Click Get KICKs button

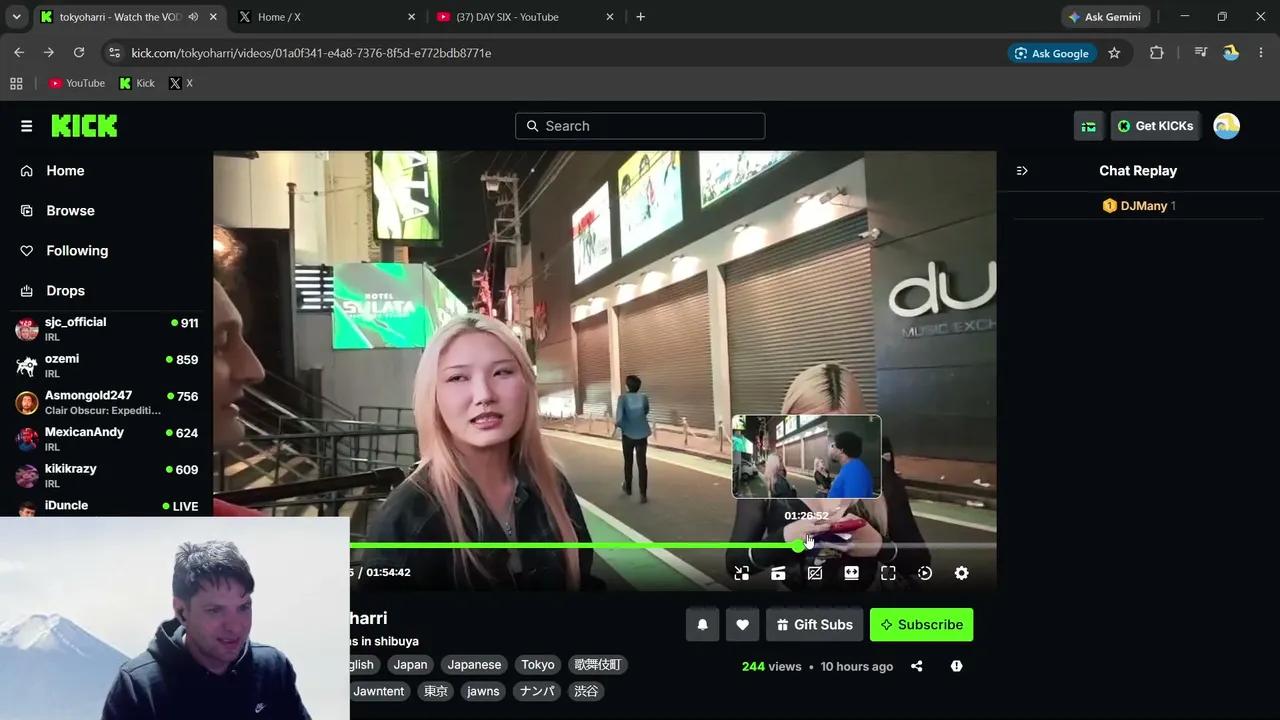coord(1155,126)
